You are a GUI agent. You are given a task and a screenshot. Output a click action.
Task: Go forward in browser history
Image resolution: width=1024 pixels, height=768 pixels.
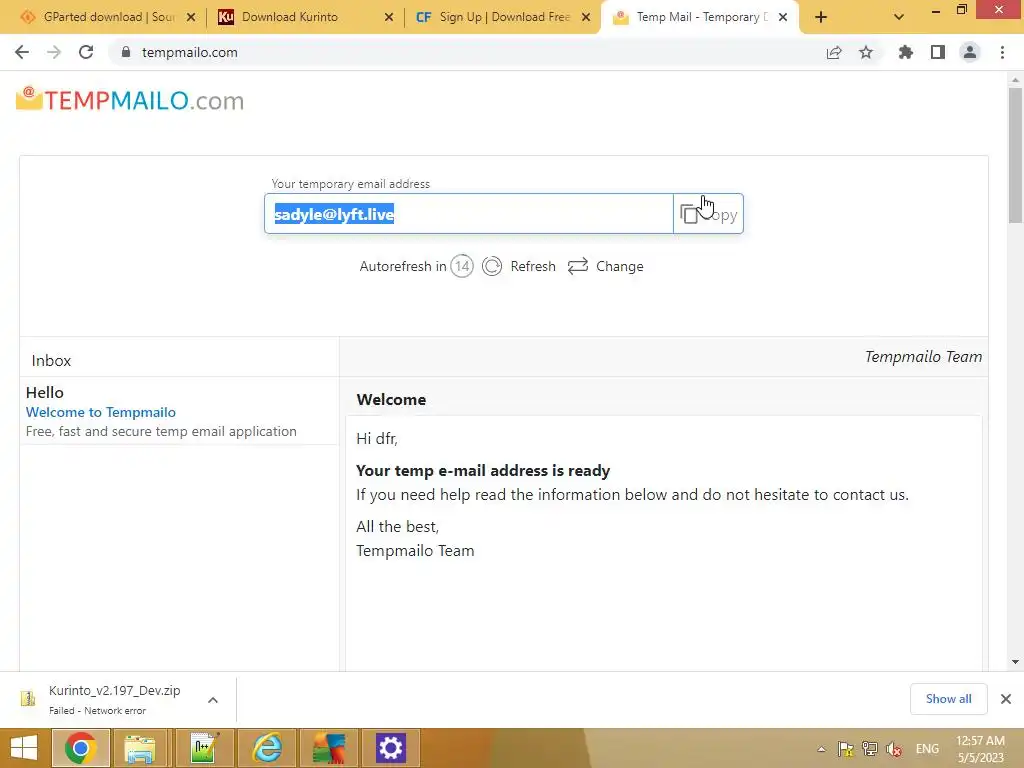(54, 52)
